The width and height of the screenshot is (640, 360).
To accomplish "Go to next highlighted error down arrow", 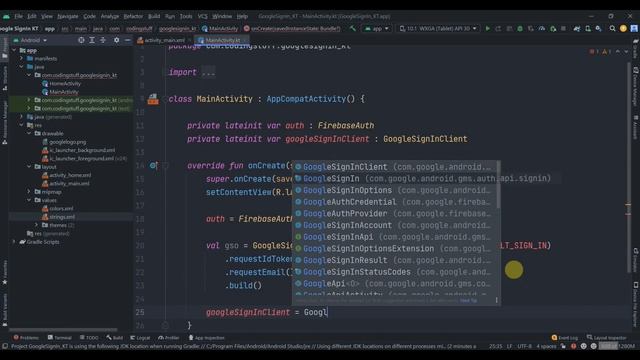I will coord(626,51).
